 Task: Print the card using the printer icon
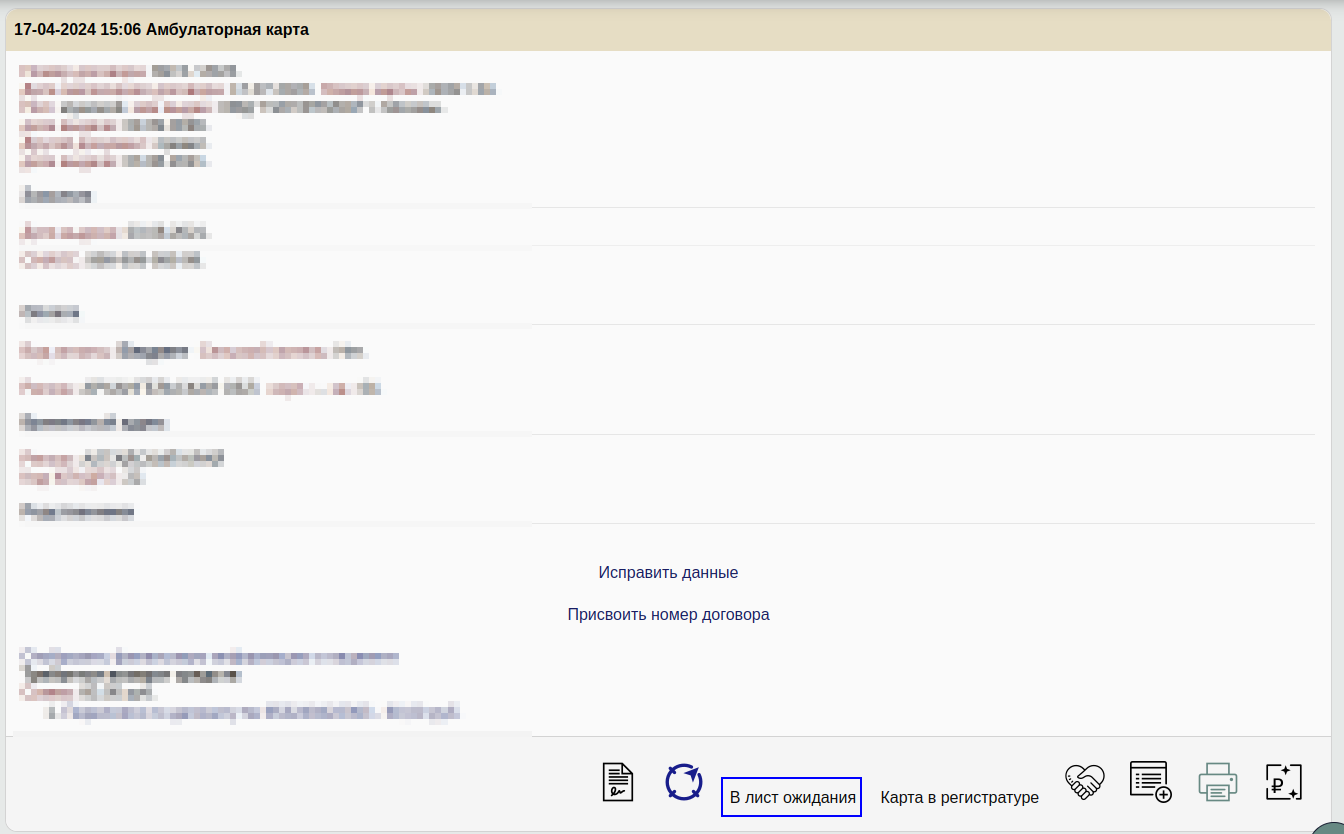click(1217, 781)
